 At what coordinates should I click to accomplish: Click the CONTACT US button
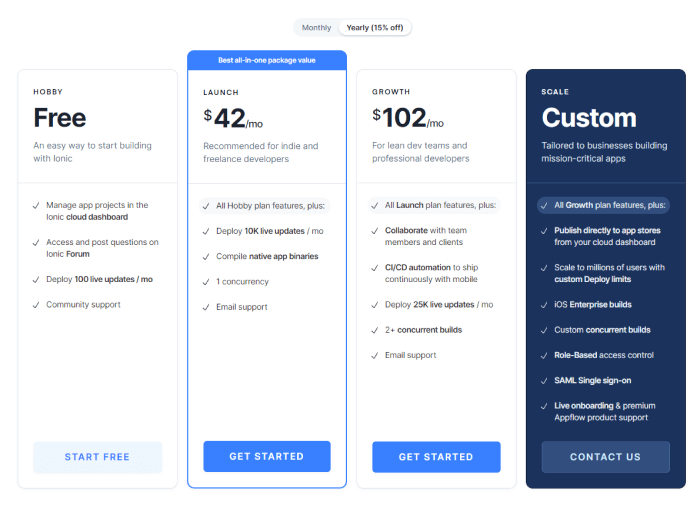coord(605,457)
